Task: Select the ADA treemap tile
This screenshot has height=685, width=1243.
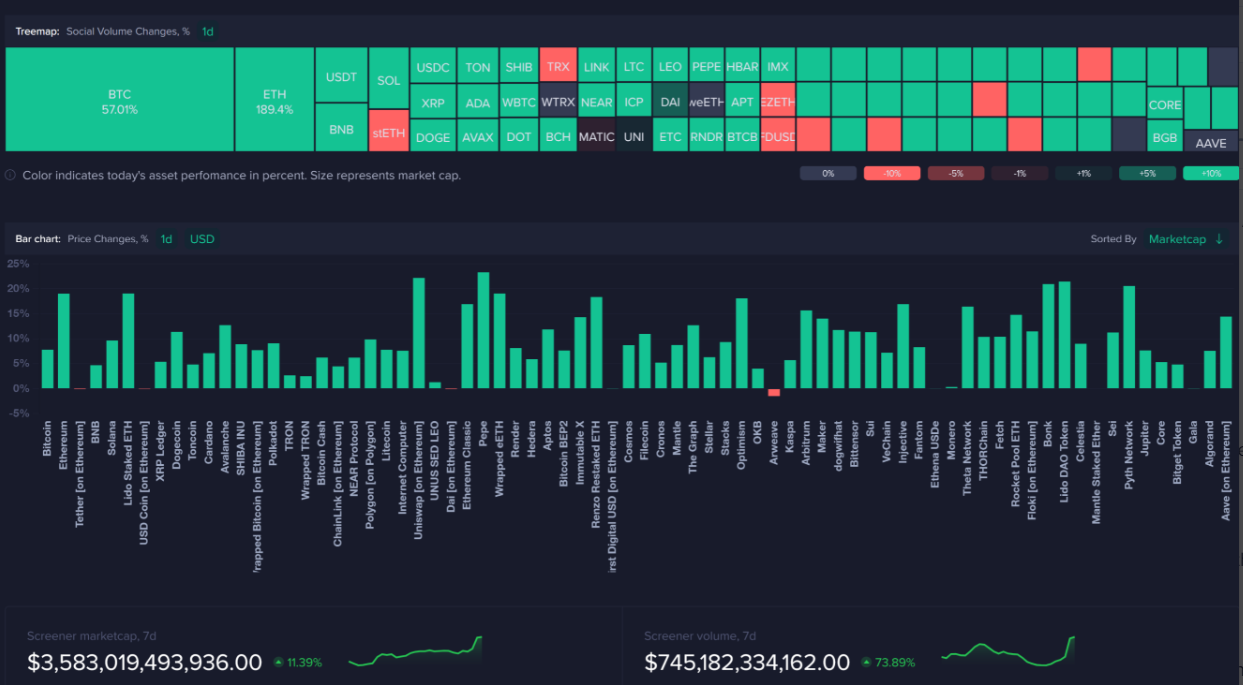Action: pos(478,102)
